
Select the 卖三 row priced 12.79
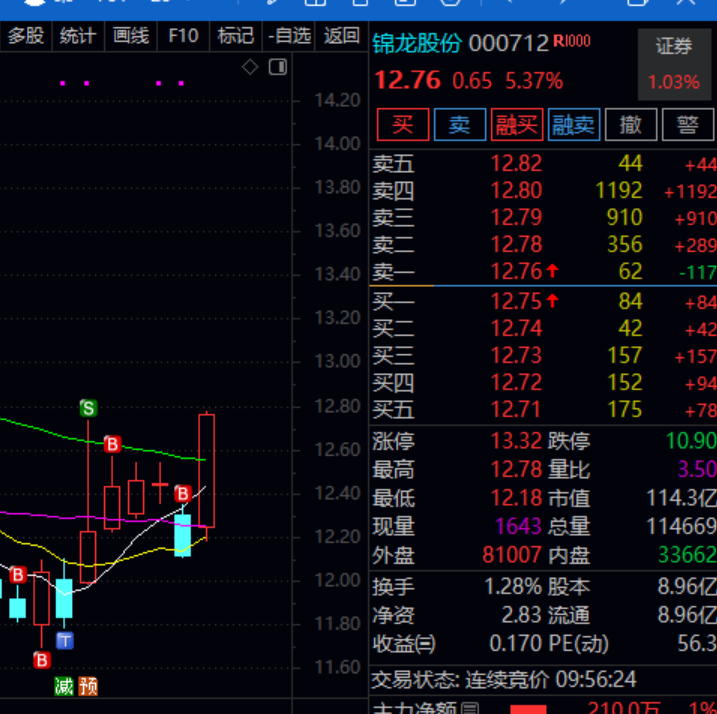543,217
